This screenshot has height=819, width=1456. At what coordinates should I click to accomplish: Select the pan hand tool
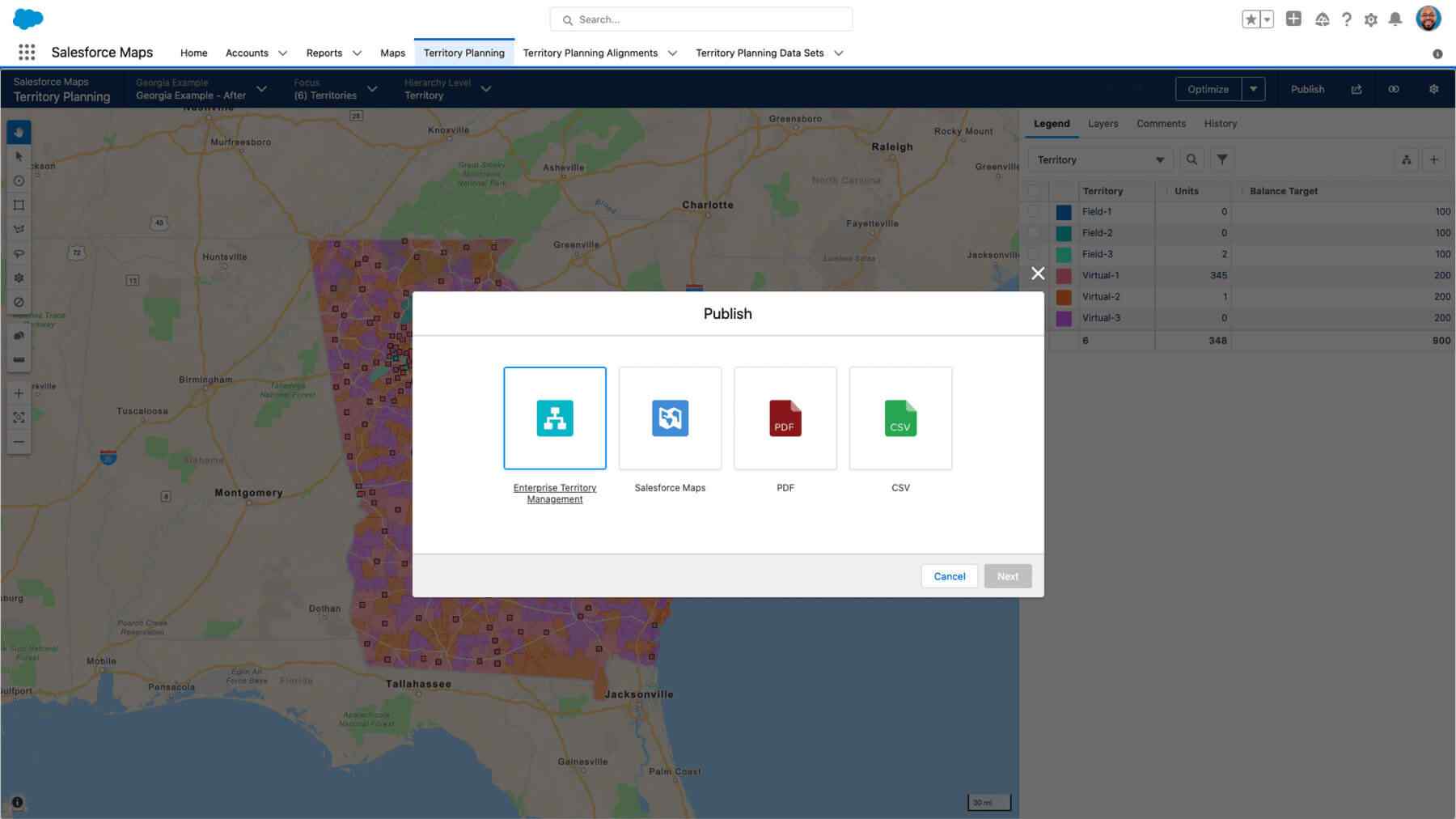pyautogui.click(x=19, y=132)
